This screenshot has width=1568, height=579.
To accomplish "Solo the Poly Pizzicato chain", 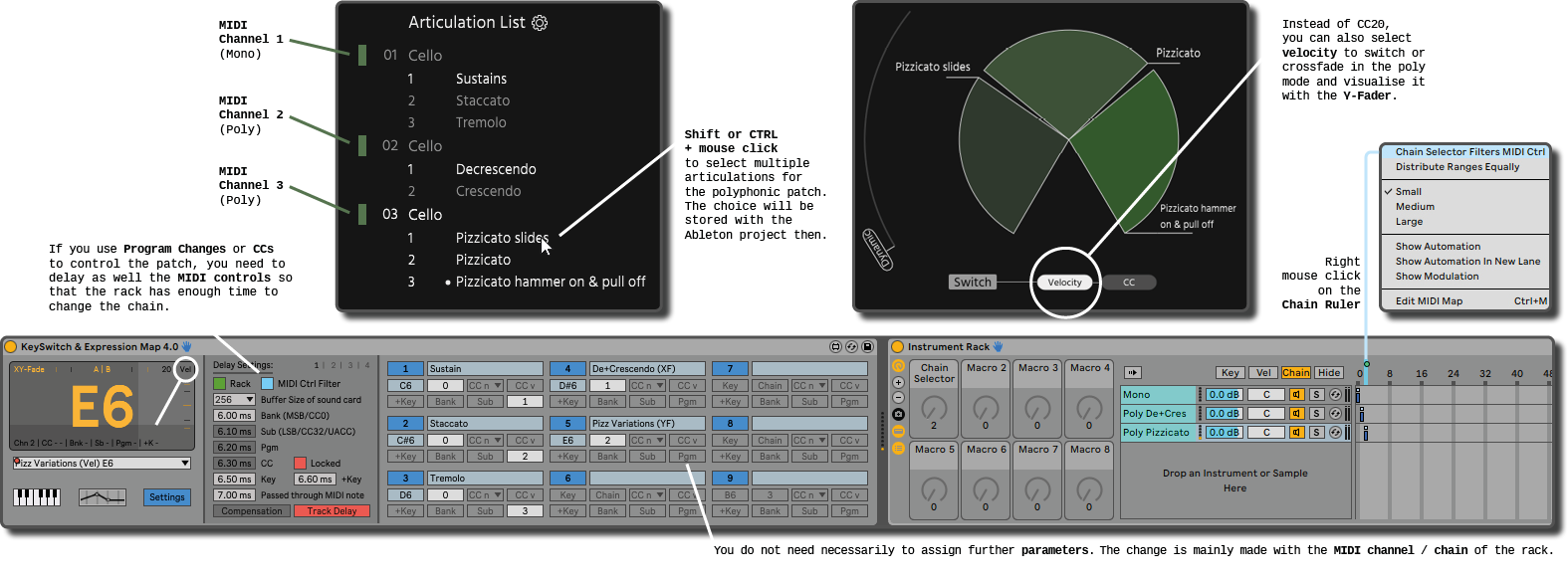I will click(1316, 433).
